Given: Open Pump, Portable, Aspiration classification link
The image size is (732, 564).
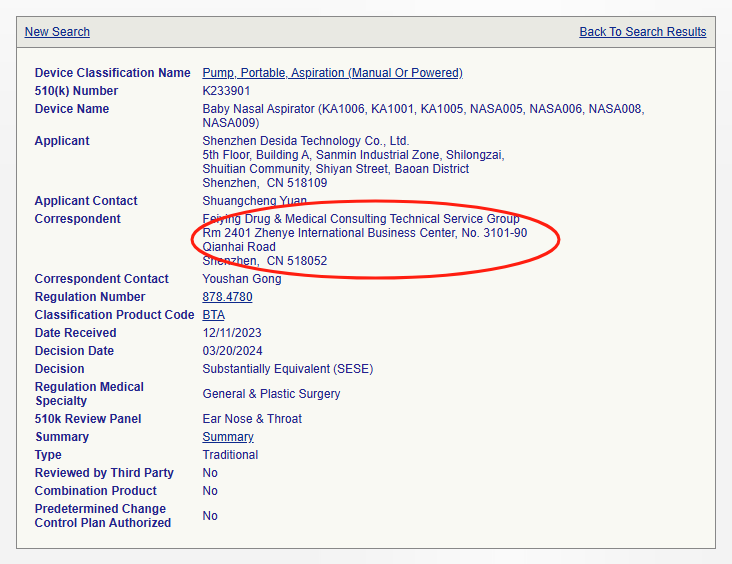Looking at the screenshot, I should 332,73.
